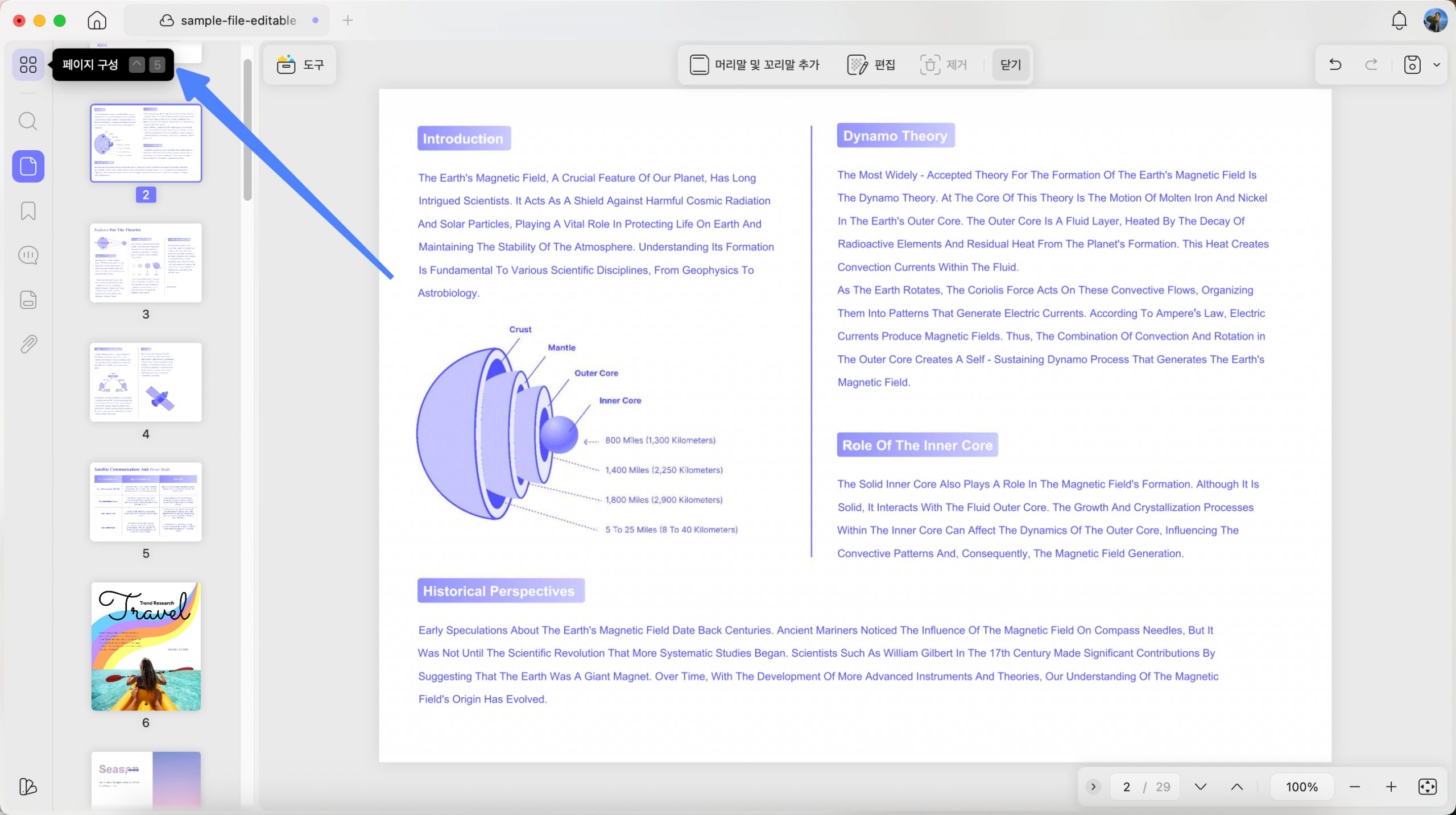Click the current page number field
The image size is (1456, 815).
point(1126,787)
